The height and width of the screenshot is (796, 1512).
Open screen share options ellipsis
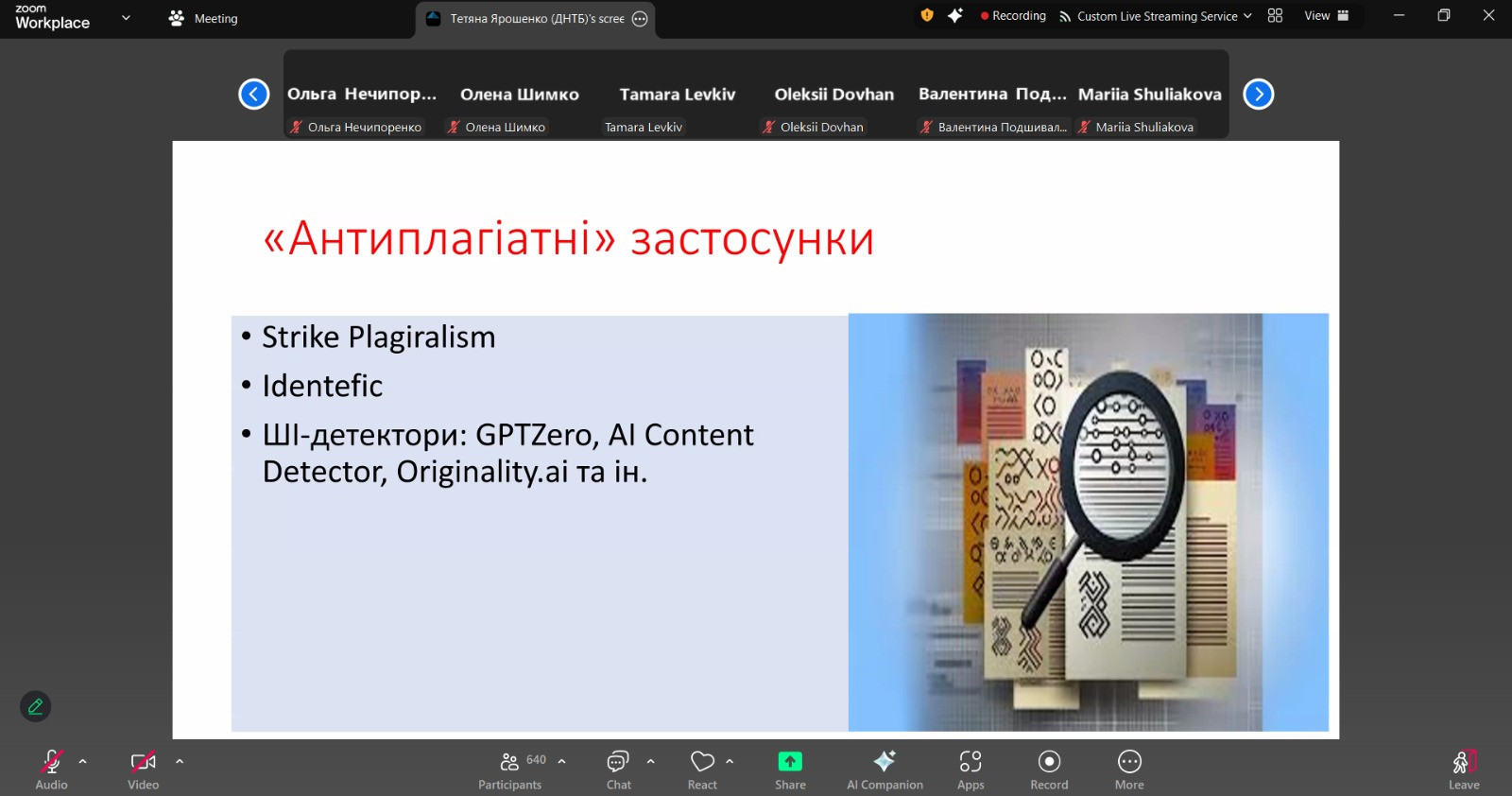coord(640,19)
